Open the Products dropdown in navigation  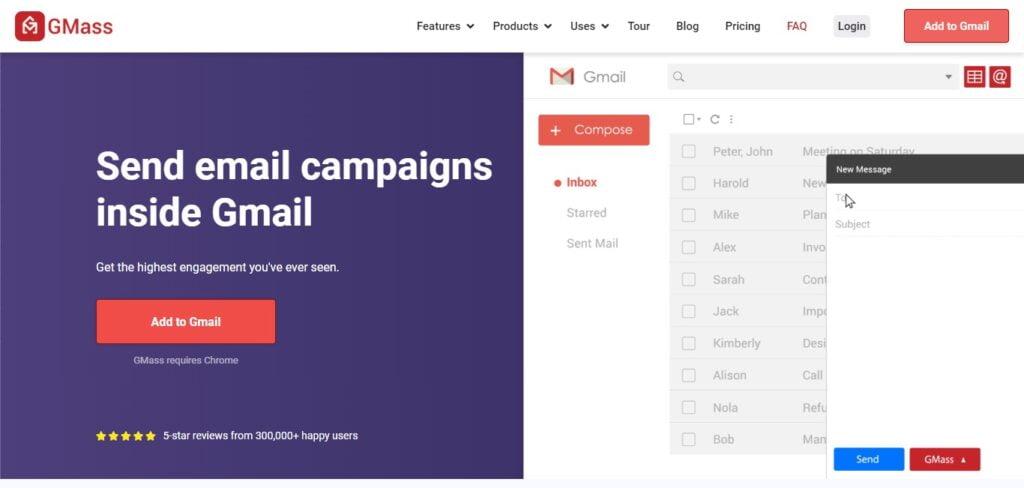tap(522, 26)
